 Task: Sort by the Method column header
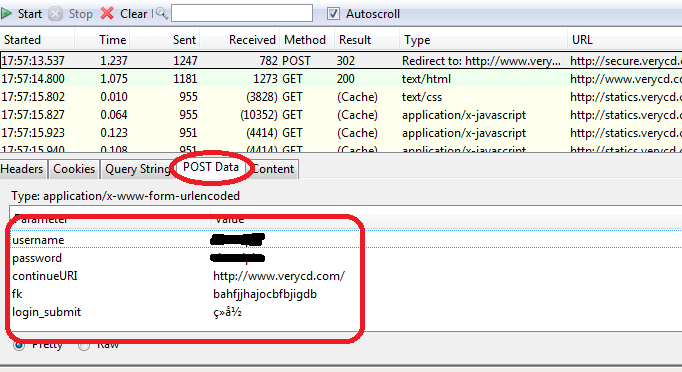(x=307, y=40)
